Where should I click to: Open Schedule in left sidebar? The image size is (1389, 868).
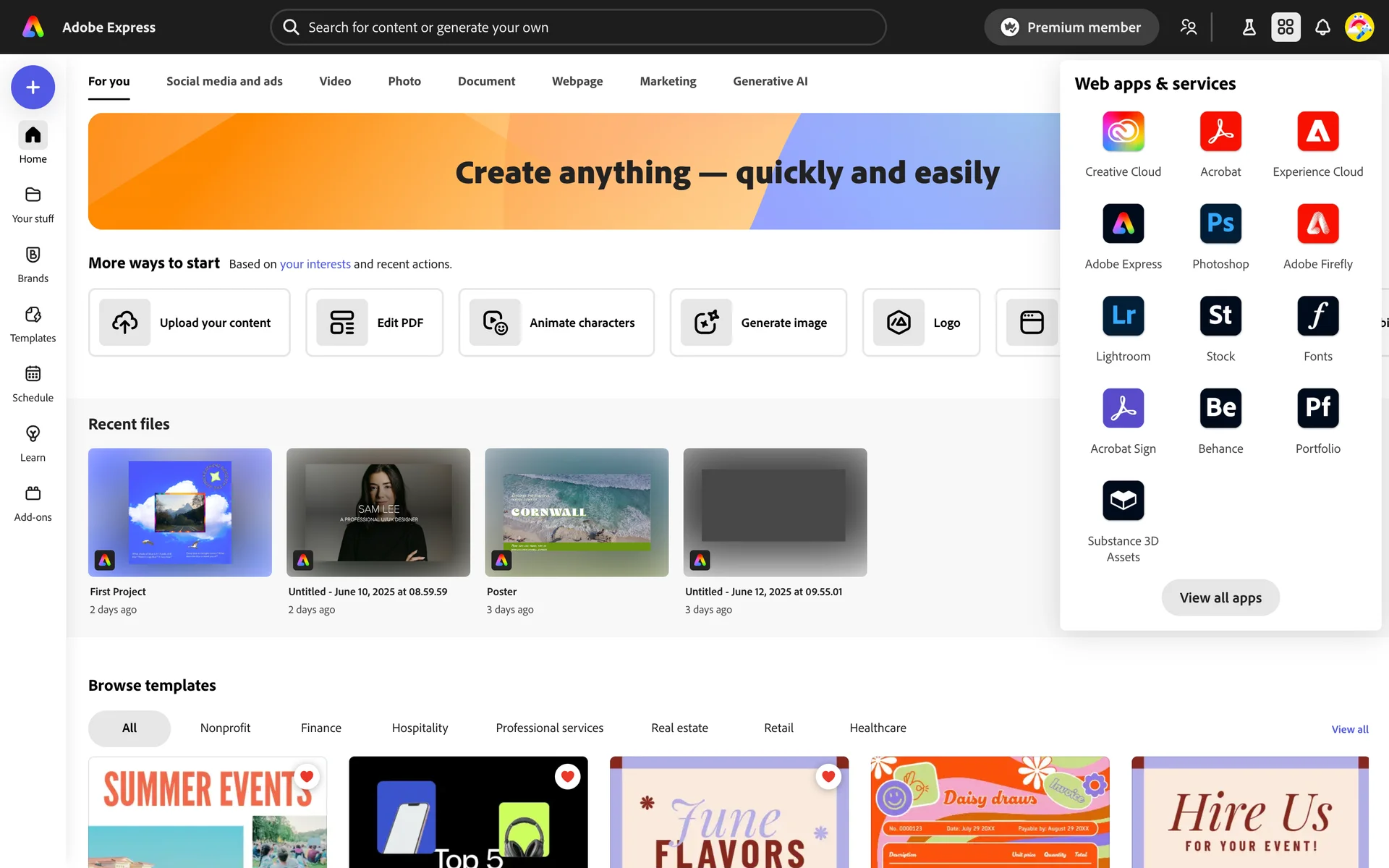[x=33, y=383]
